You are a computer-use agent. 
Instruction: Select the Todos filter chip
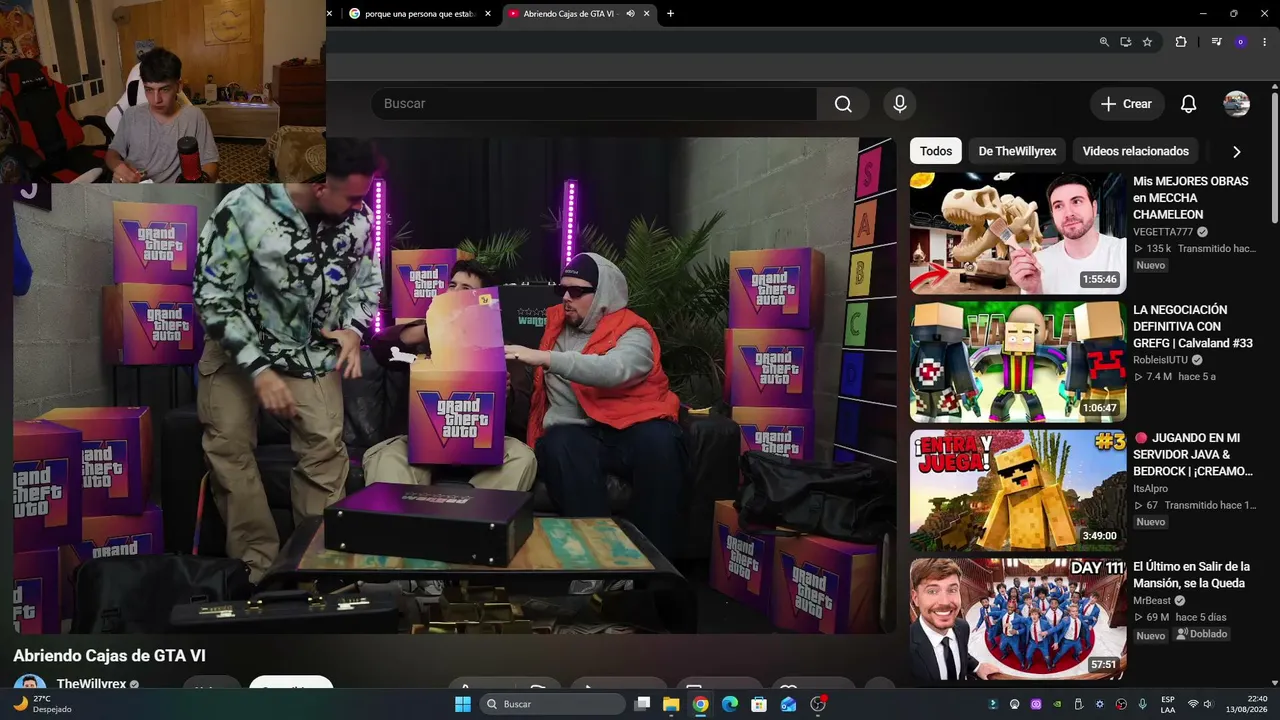click(x=936, y=151)
